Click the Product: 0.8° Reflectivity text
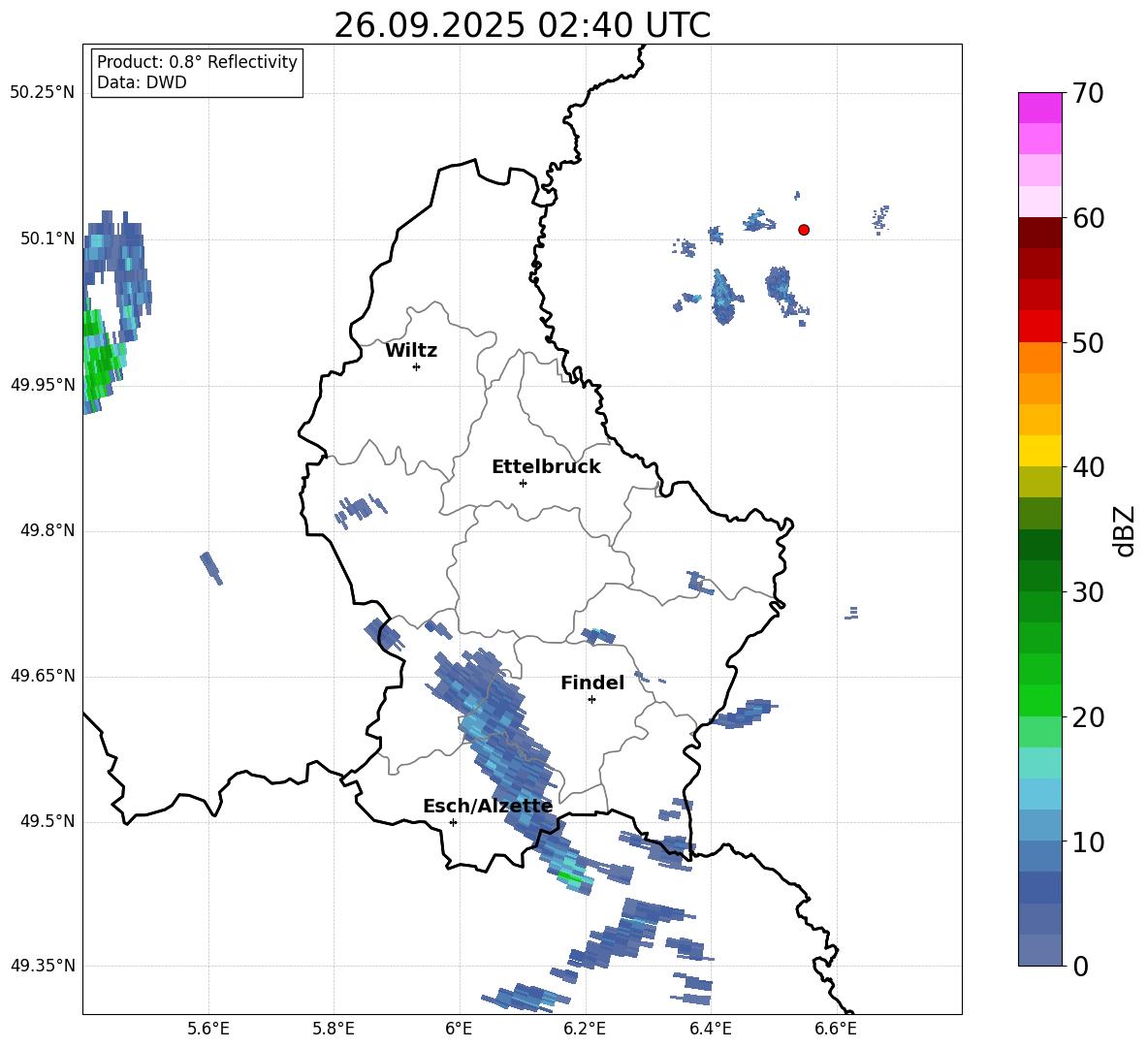The width and height of the screenshot is (1148, 1048). (197, 61)
